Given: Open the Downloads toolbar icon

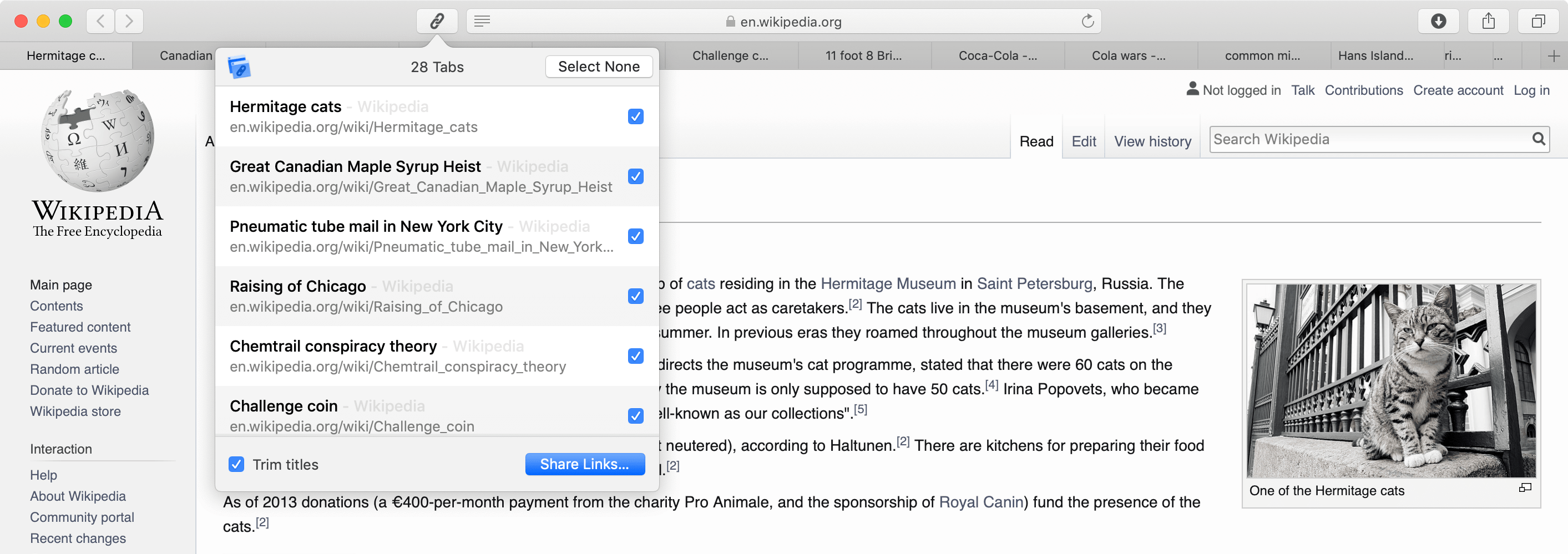Looking at the screenshot, I should 1438,21.
